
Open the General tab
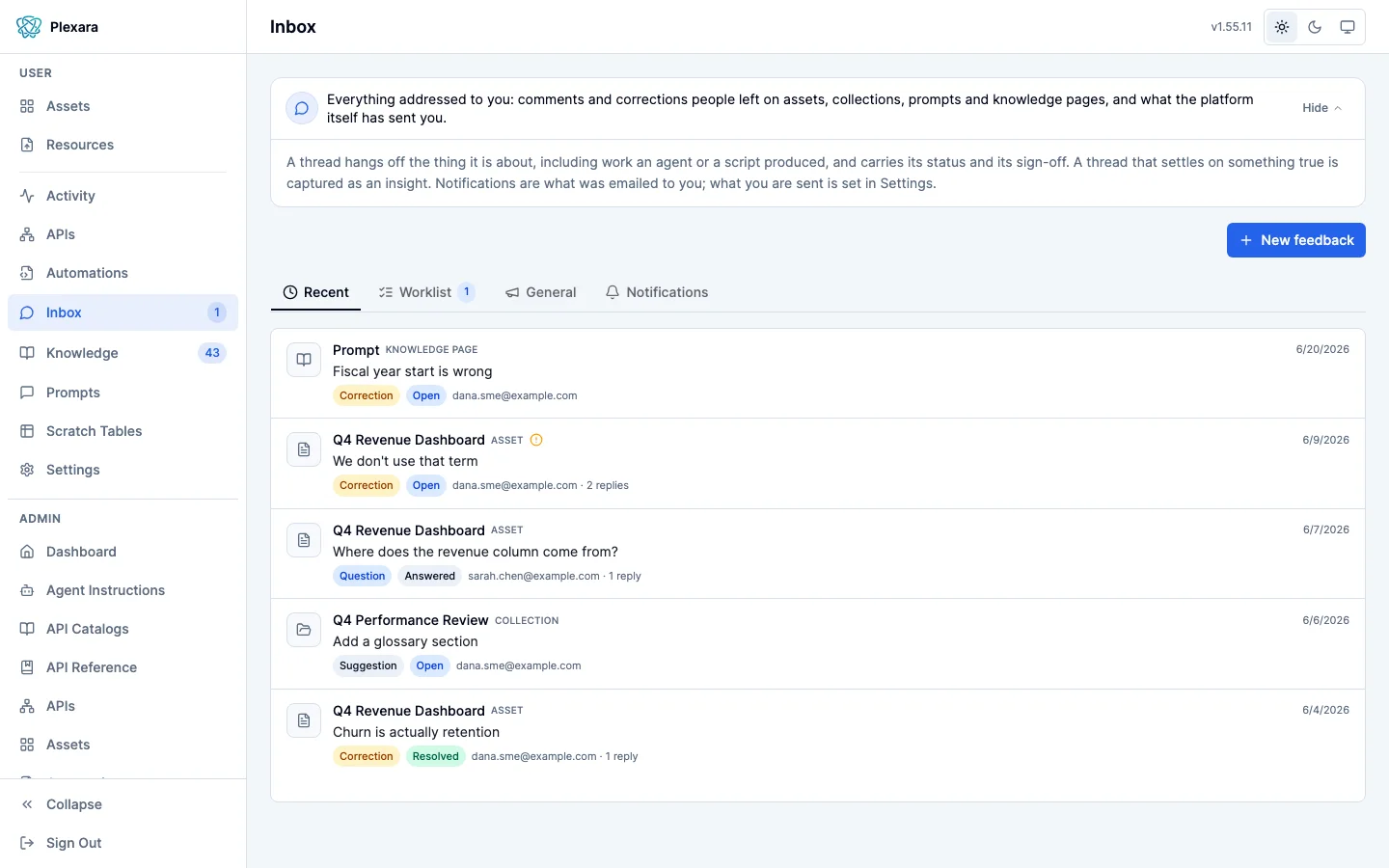click(540, 292)
